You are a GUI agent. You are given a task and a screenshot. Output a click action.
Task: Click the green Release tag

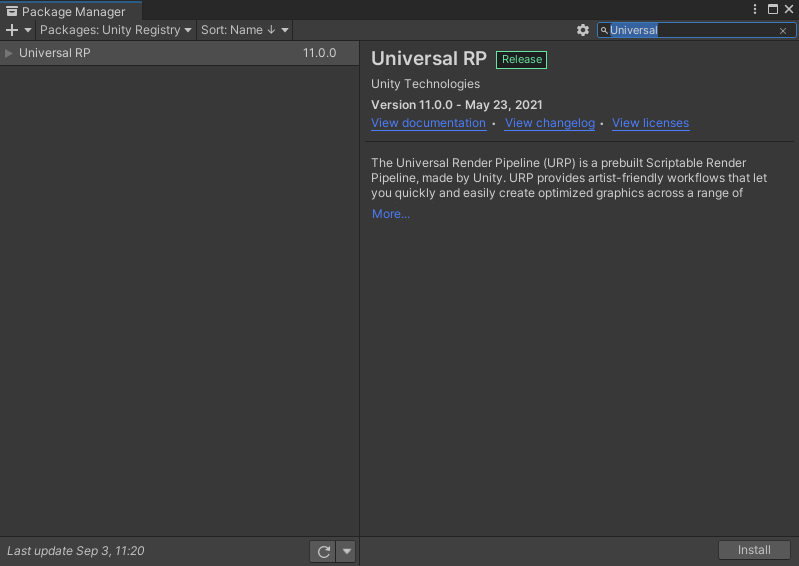tap(522, 60)
